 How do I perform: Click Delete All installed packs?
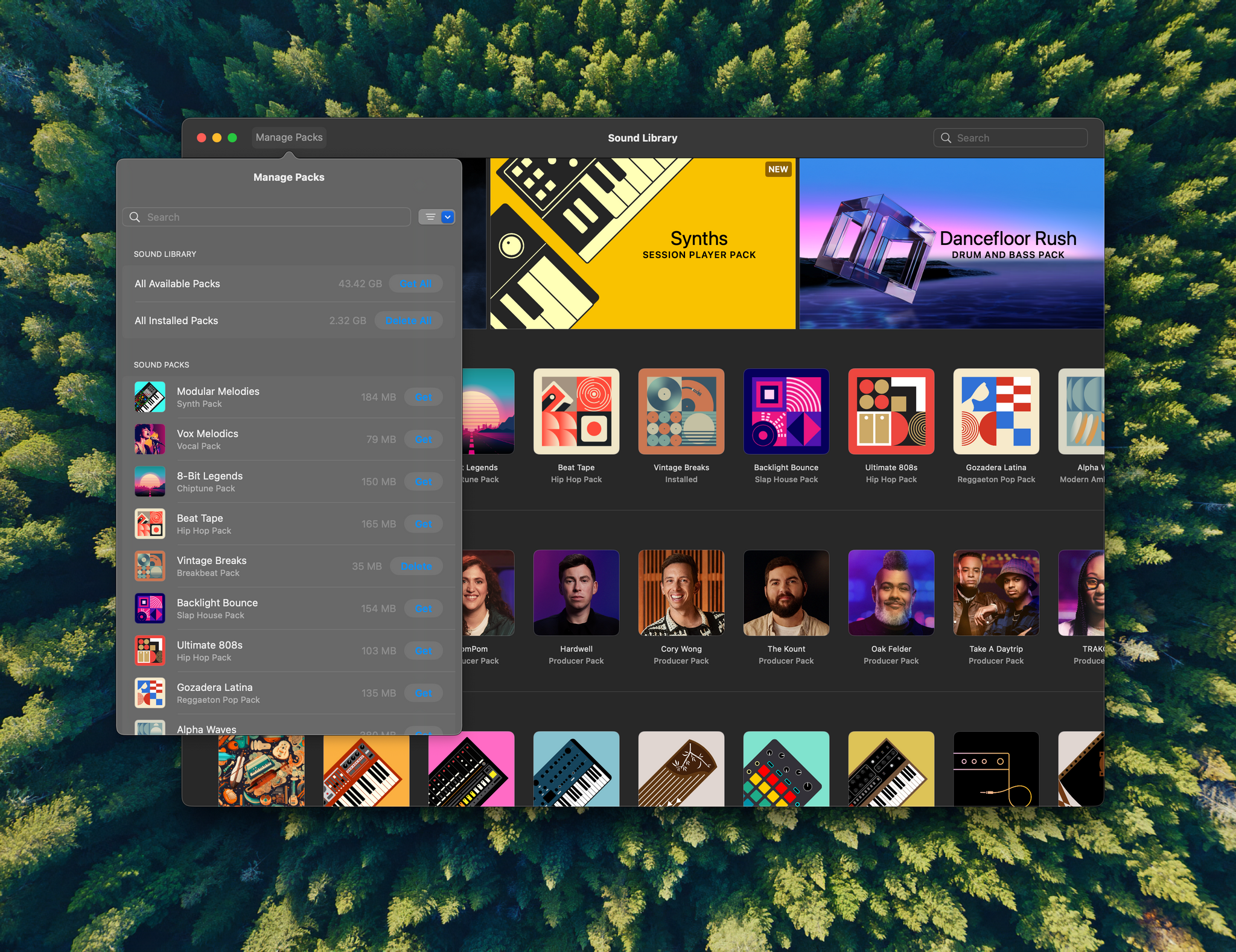click(x=409, y=320)
